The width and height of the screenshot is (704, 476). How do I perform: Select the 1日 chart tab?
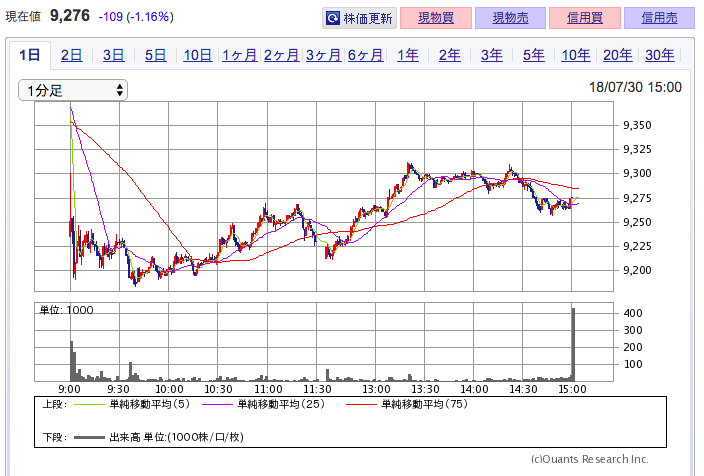tap(30, 55)
